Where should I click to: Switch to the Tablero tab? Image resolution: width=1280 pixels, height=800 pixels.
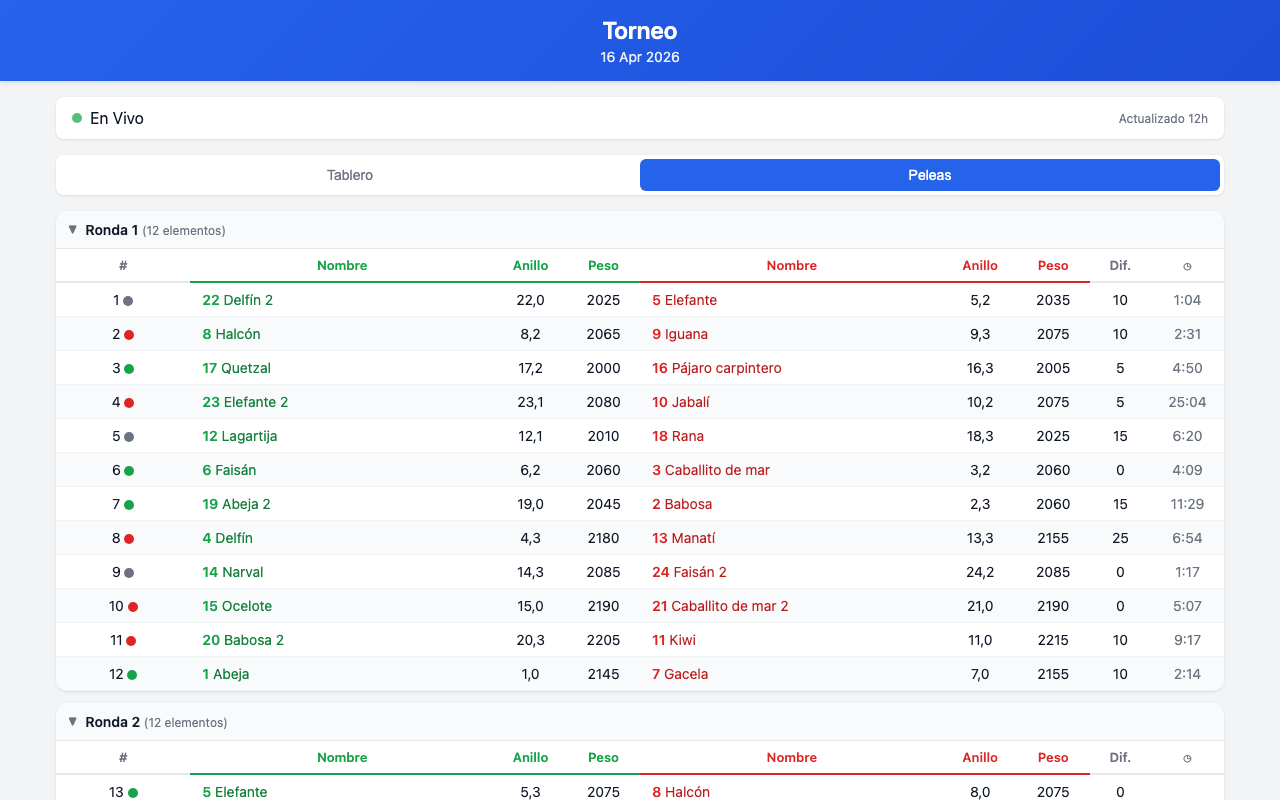pos(350,175)
